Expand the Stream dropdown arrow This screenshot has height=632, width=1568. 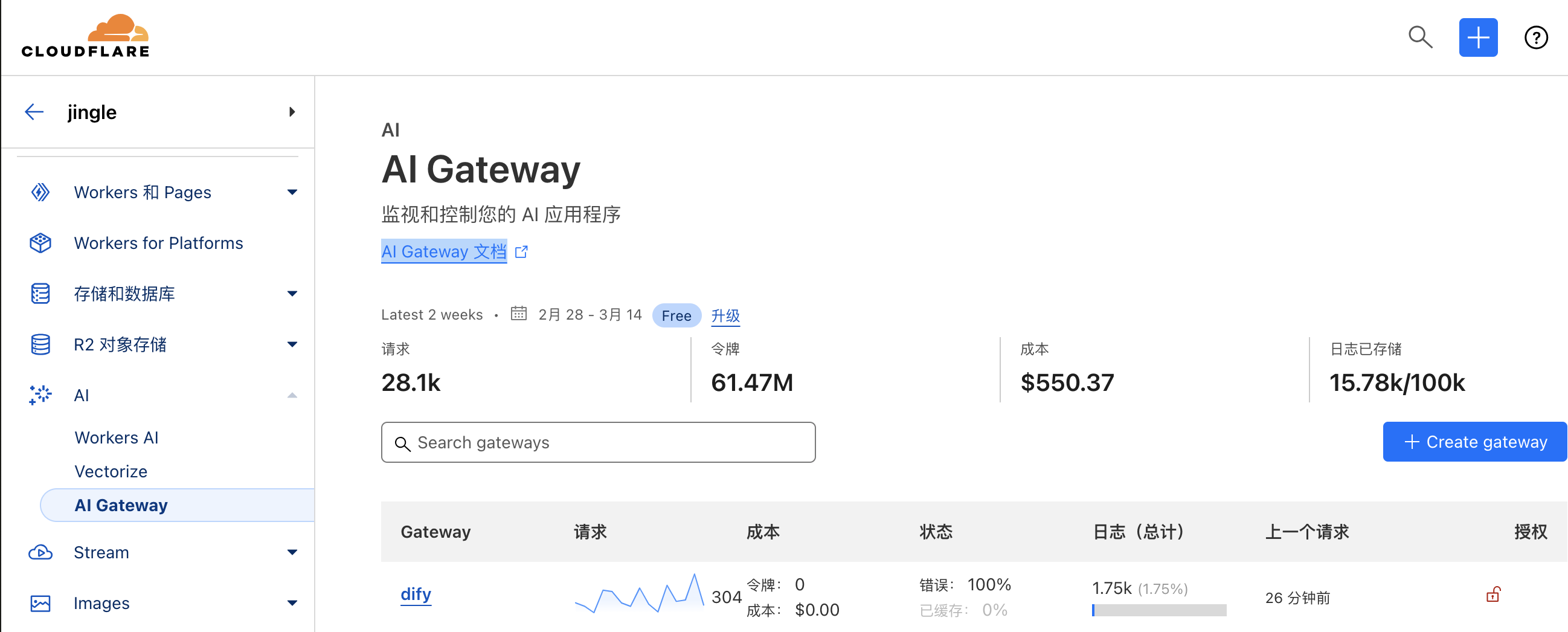[292, 552]
